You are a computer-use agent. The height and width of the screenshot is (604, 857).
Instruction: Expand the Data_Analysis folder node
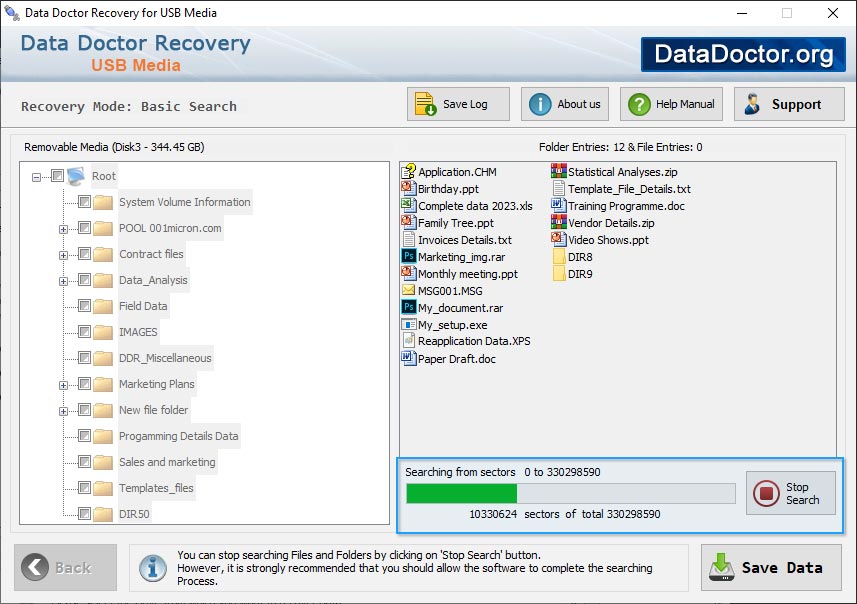point(63,282)
